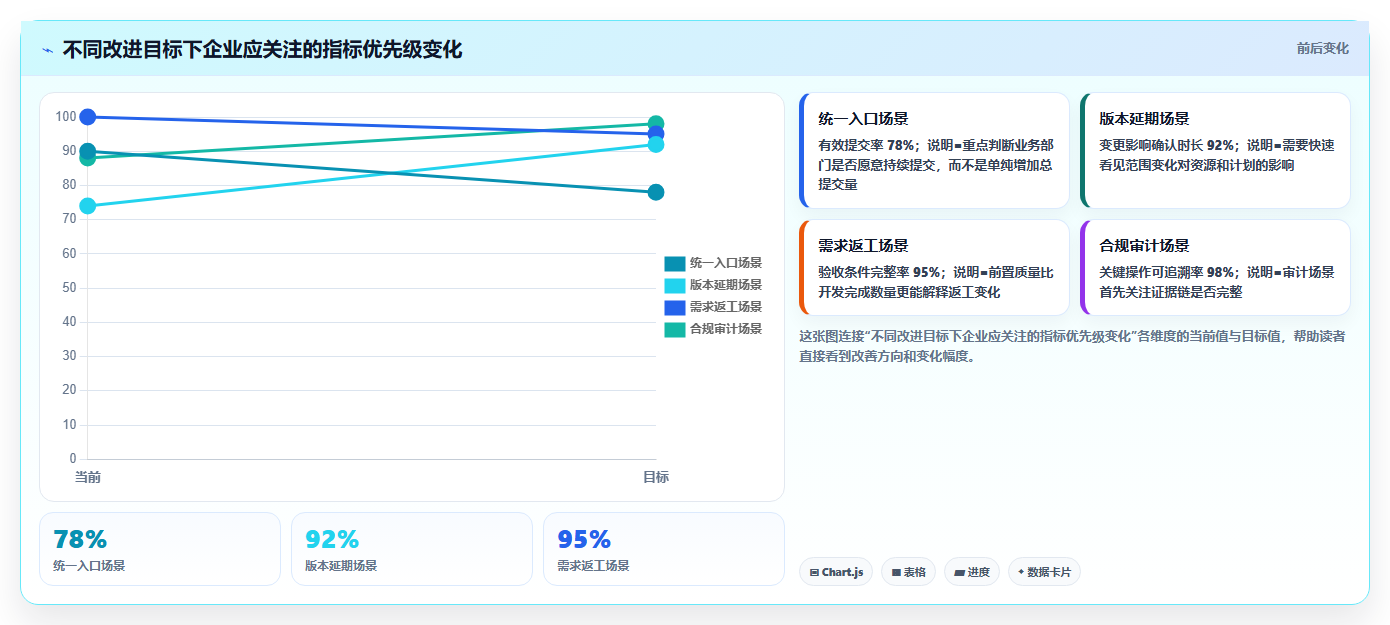Toggle the 需求返工场景 legend swatch
Screen dimensions: 1390x625
tap(675, 307)
